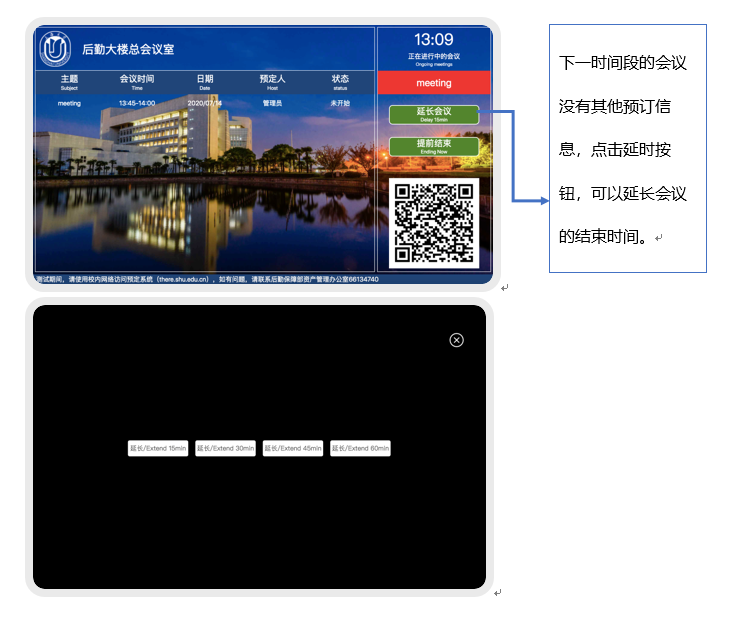
Task: Click the QR code image
Action: tap(434, 223)
